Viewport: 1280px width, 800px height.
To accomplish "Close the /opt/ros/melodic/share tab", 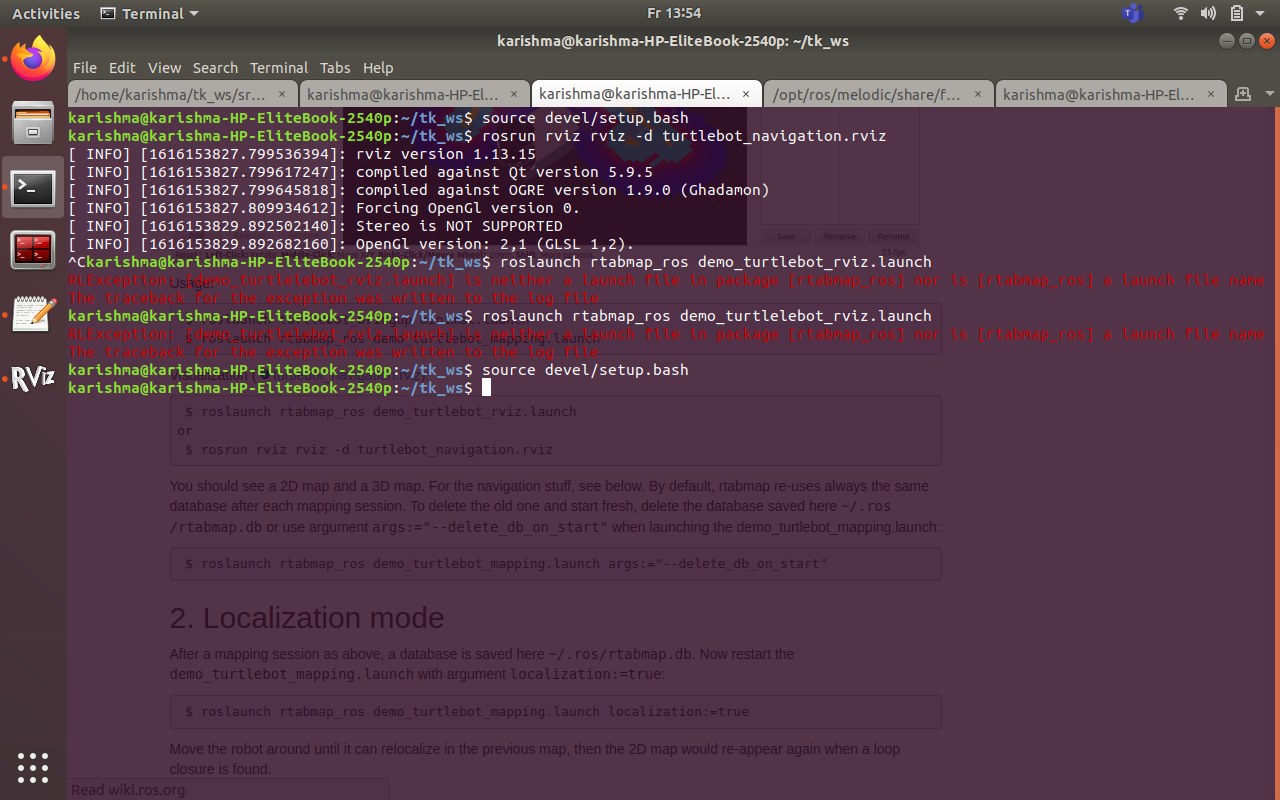I will point(977,95).
